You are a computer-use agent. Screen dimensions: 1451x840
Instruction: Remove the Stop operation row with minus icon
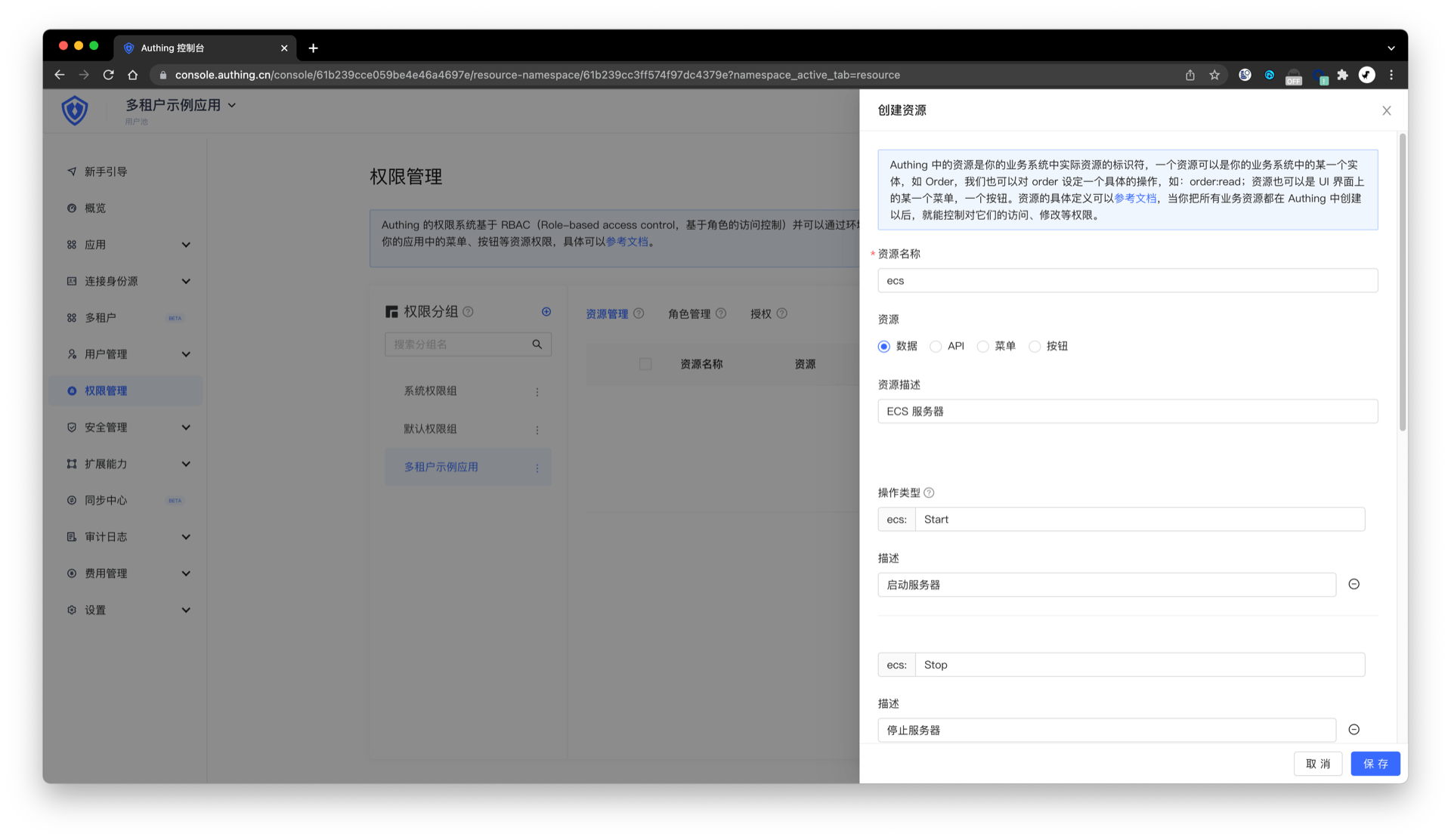pos(1354,730)
